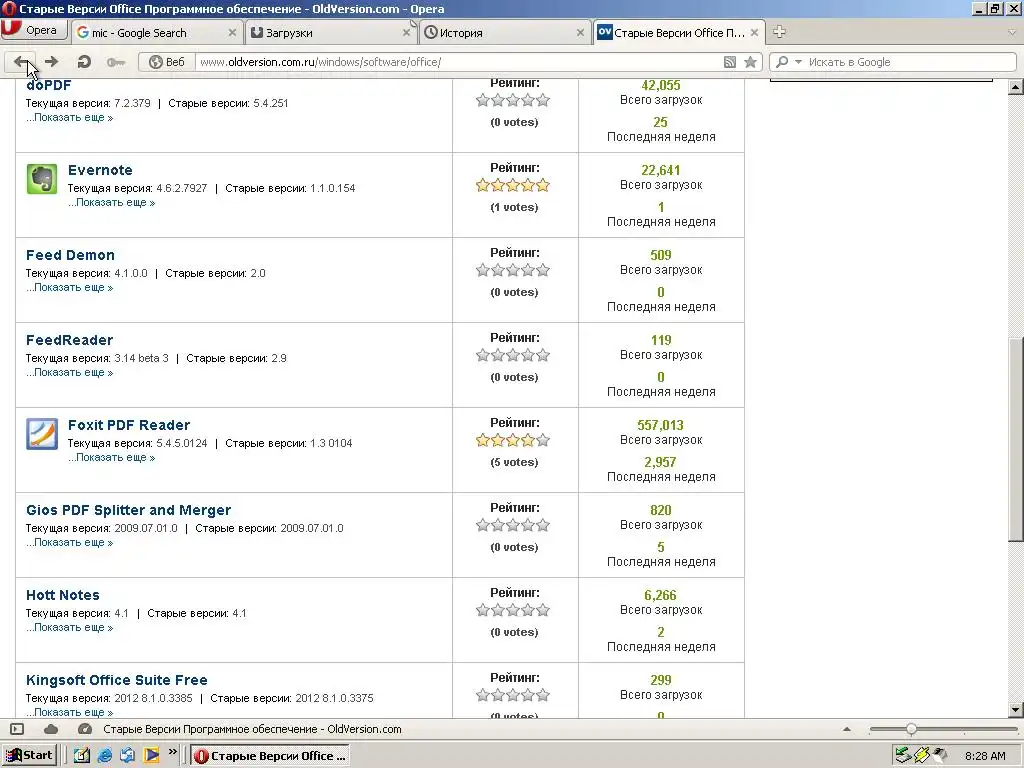This screenshot has width=1024, height=768.
Task: Show more versions under doPDF
Action: point(70,118)
